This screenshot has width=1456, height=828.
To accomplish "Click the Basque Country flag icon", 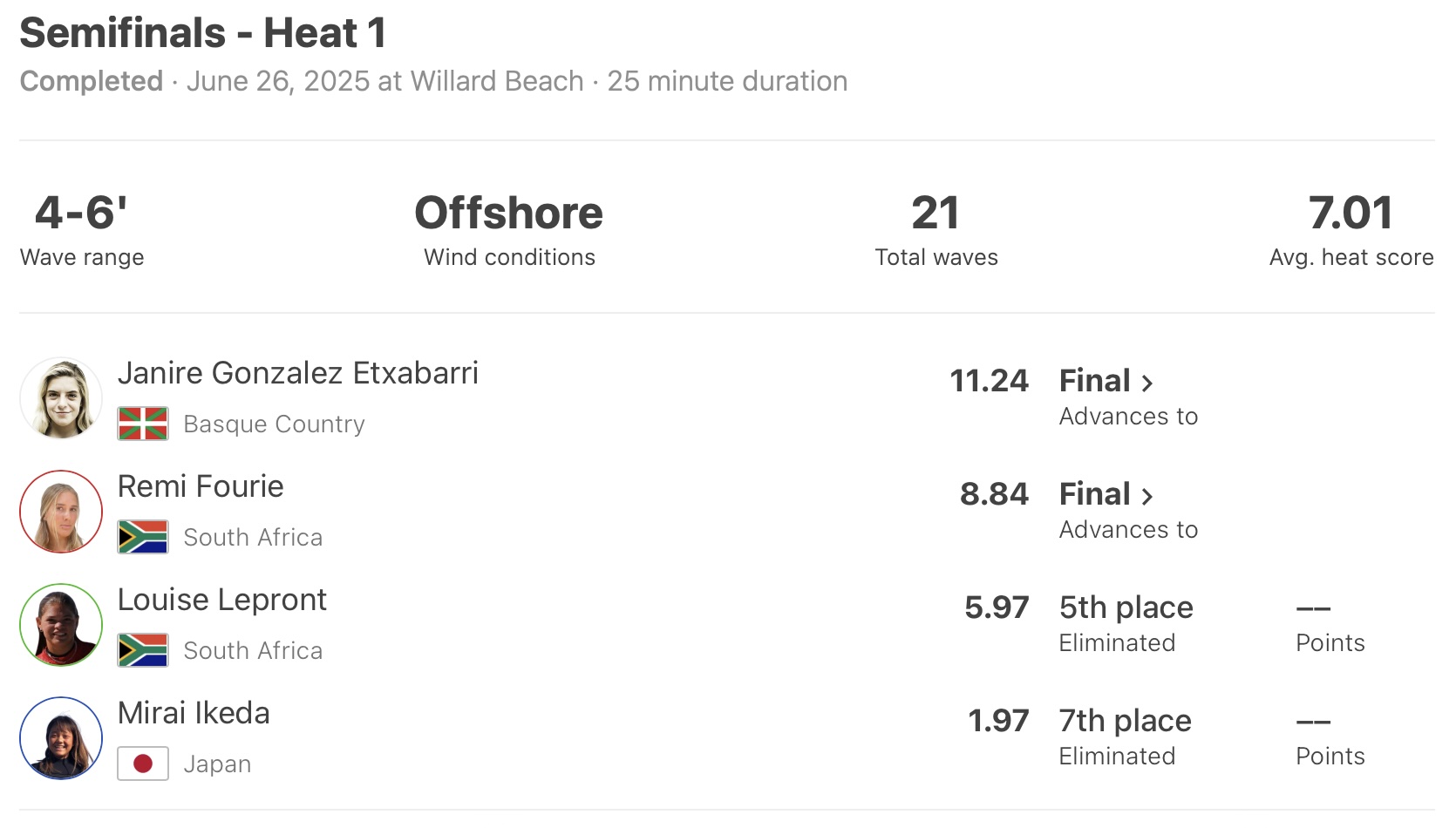I will [x=143, y=424].
